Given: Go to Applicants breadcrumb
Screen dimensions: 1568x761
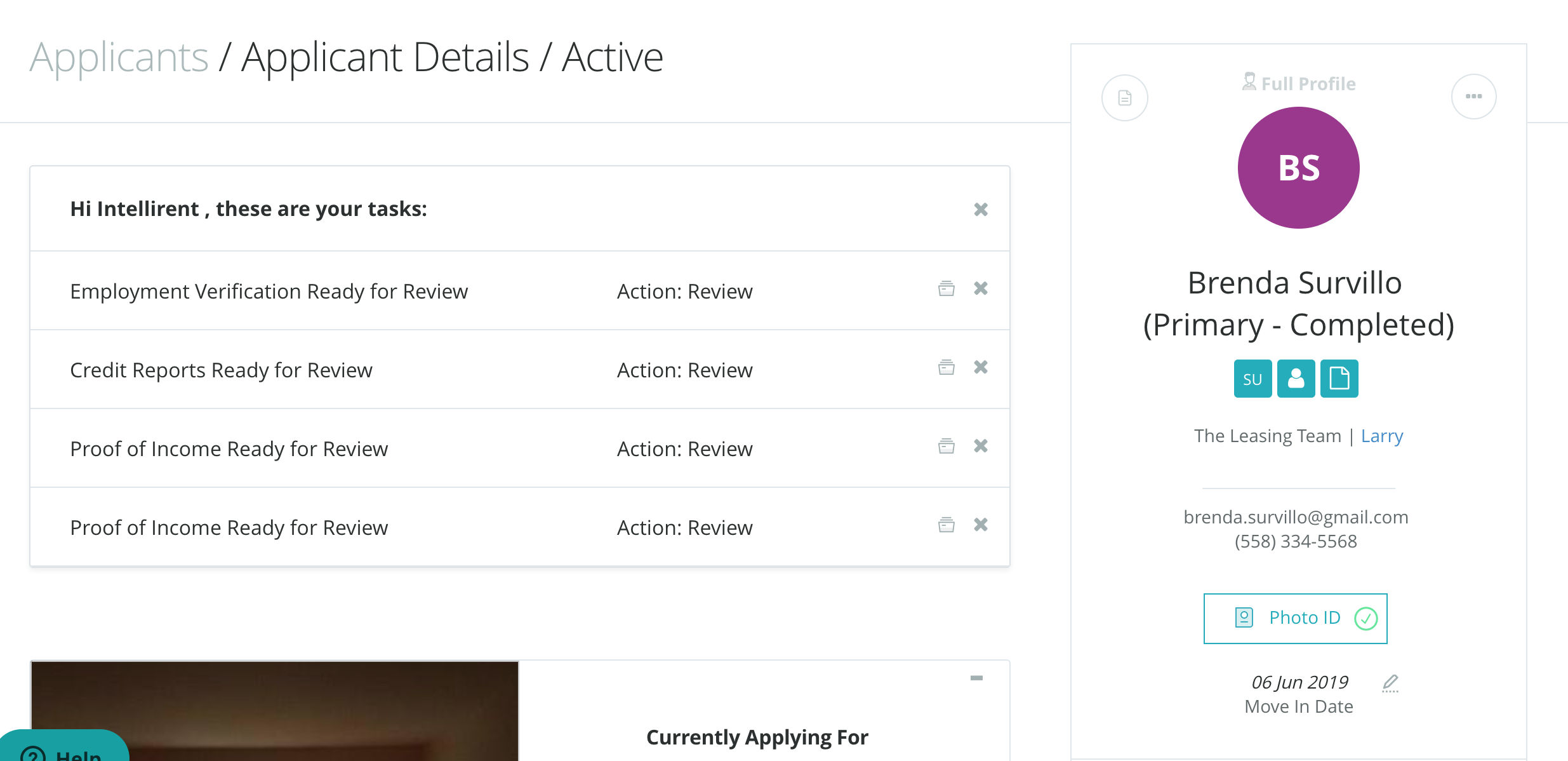Looking at the screenshot, I should point(119,57).
